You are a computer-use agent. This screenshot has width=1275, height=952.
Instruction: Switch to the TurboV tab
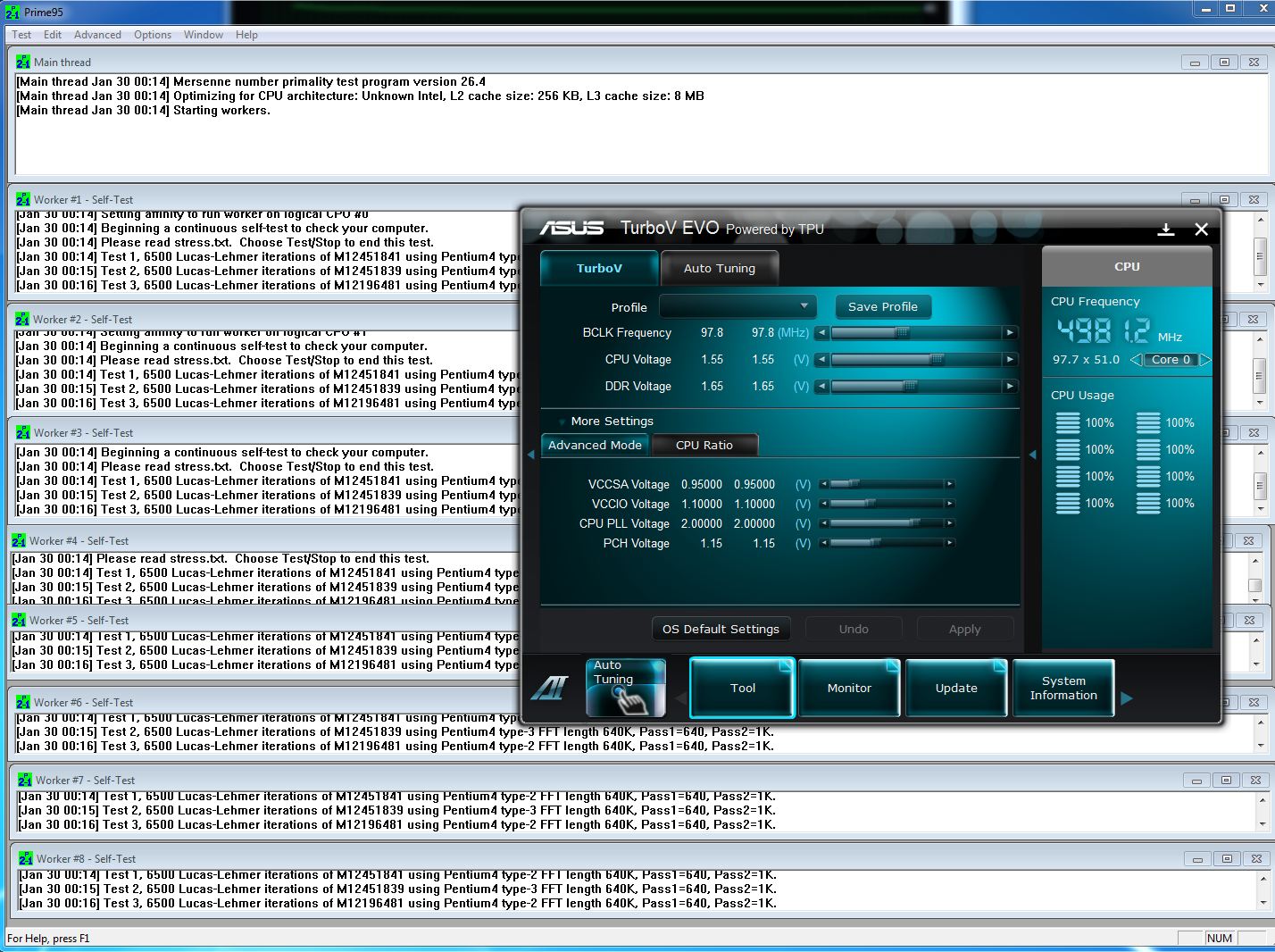[599, 268]
